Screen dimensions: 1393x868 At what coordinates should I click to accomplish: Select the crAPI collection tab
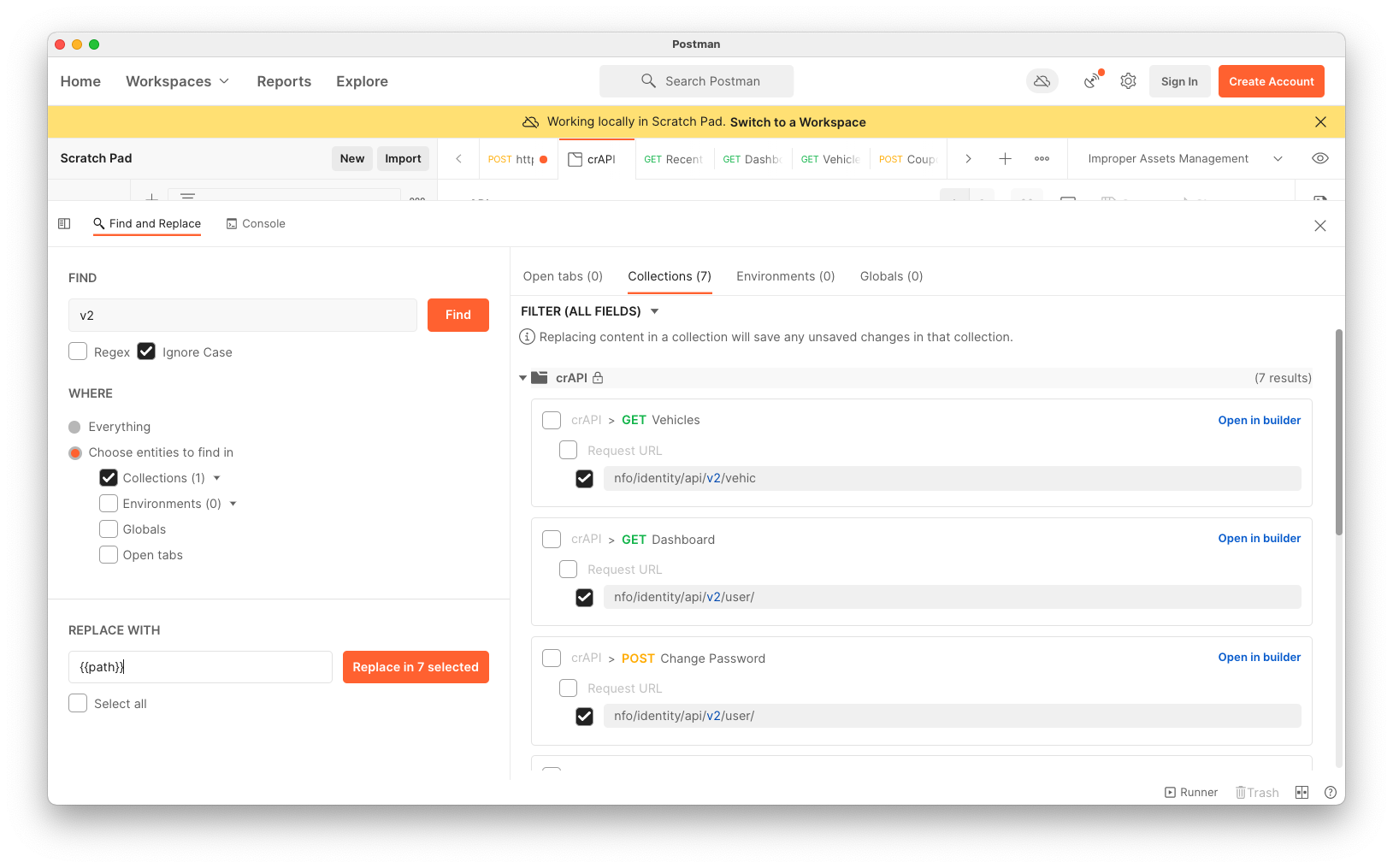(x=597, y=159)
